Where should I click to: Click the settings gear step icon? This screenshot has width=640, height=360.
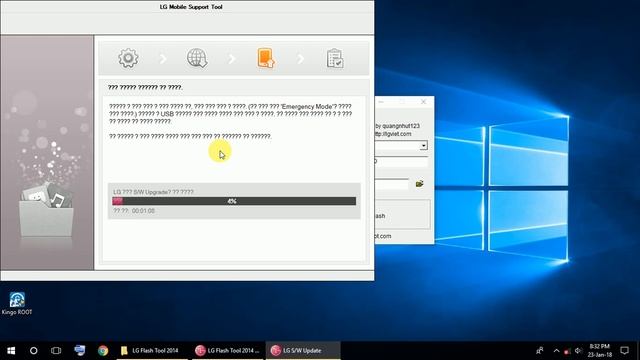coord(128,58)
